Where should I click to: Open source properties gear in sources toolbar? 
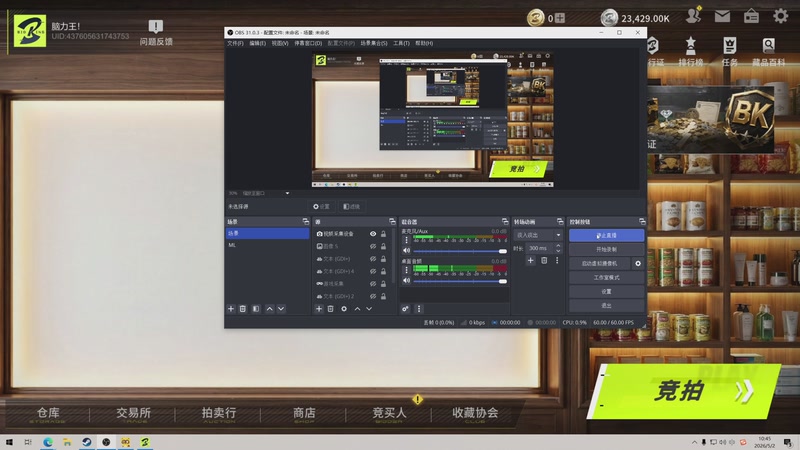click(344, 309)
